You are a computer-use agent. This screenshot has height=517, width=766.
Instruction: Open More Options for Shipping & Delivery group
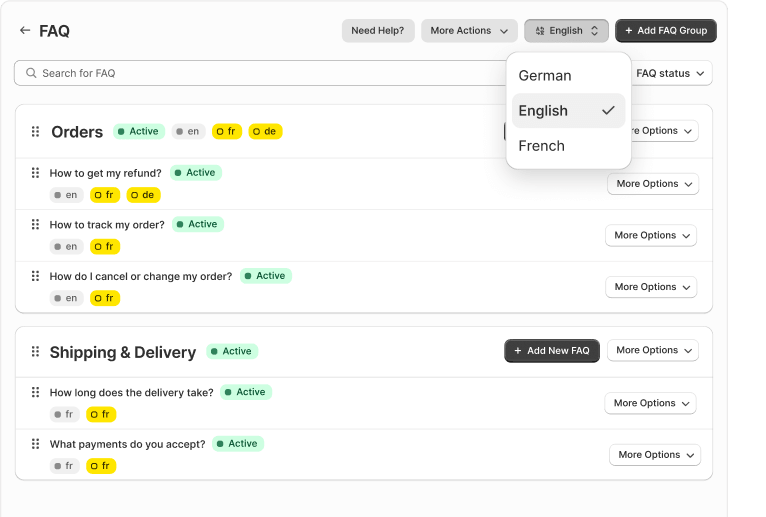tap(652, 350)
